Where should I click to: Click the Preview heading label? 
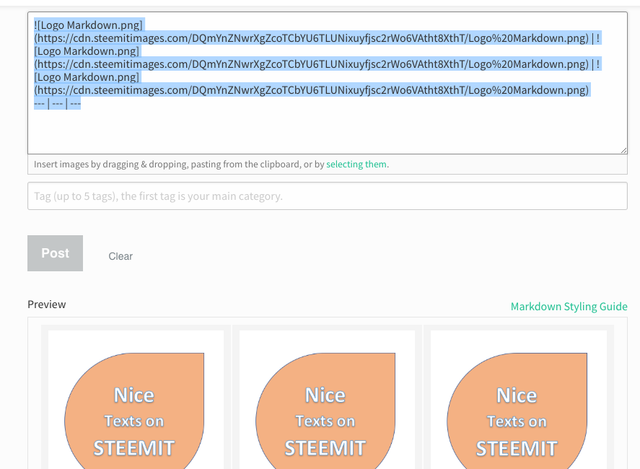[46, 304]
